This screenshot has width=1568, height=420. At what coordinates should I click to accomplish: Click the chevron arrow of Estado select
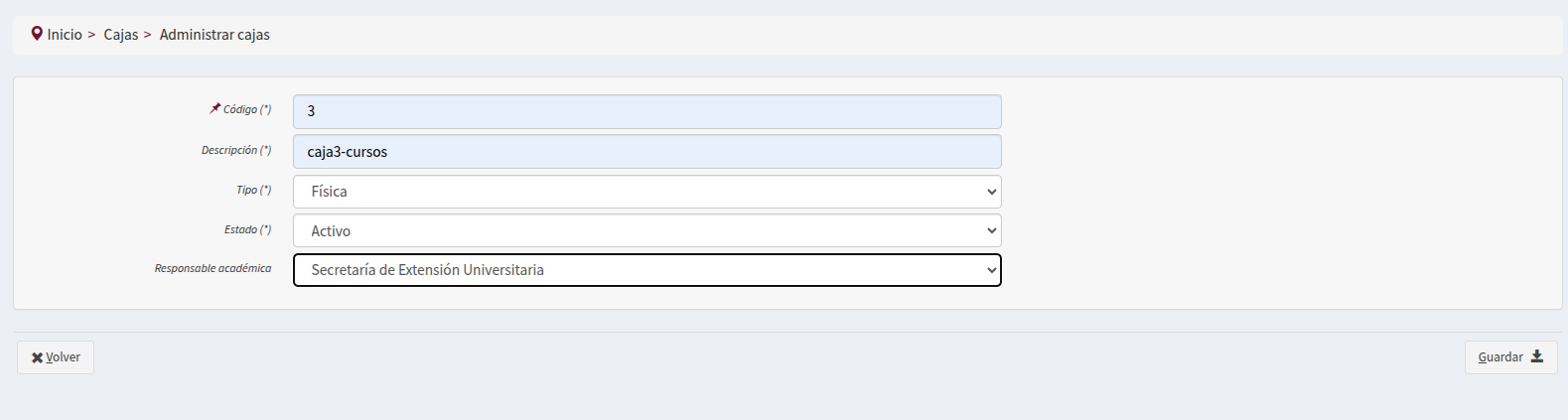click(991, 230)
